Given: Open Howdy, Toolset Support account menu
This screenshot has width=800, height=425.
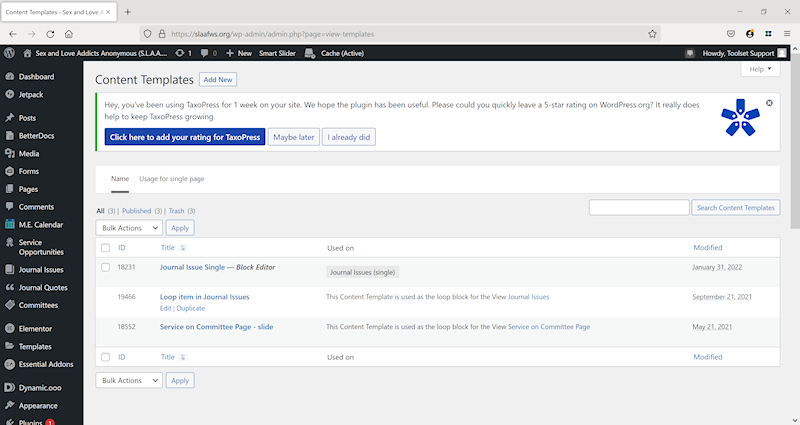Looking at the screenshot, I should point(744,53).
